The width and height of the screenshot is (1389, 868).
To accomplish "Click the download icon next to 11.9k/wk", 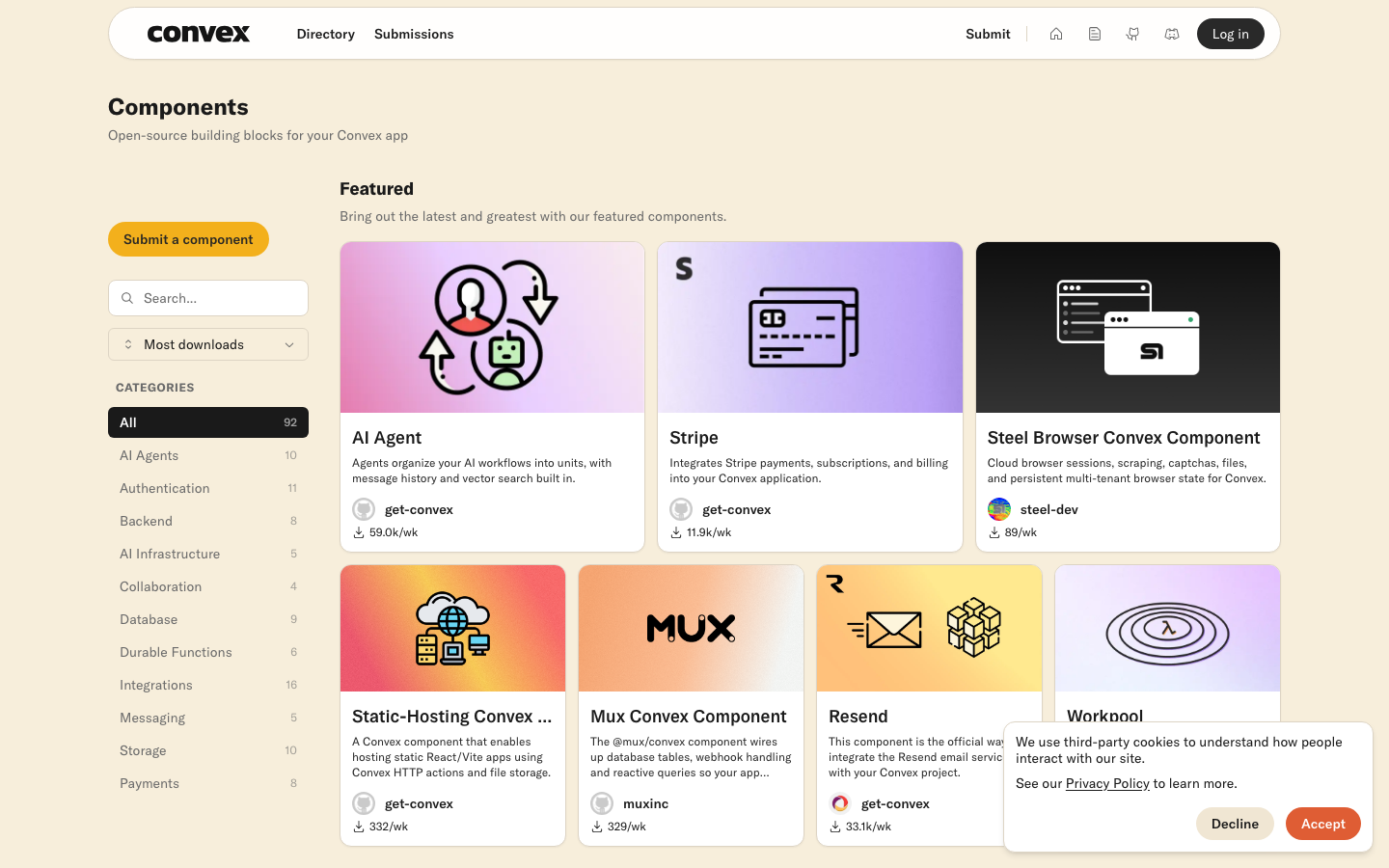I will pyautogui.click(x=676, y=532).
